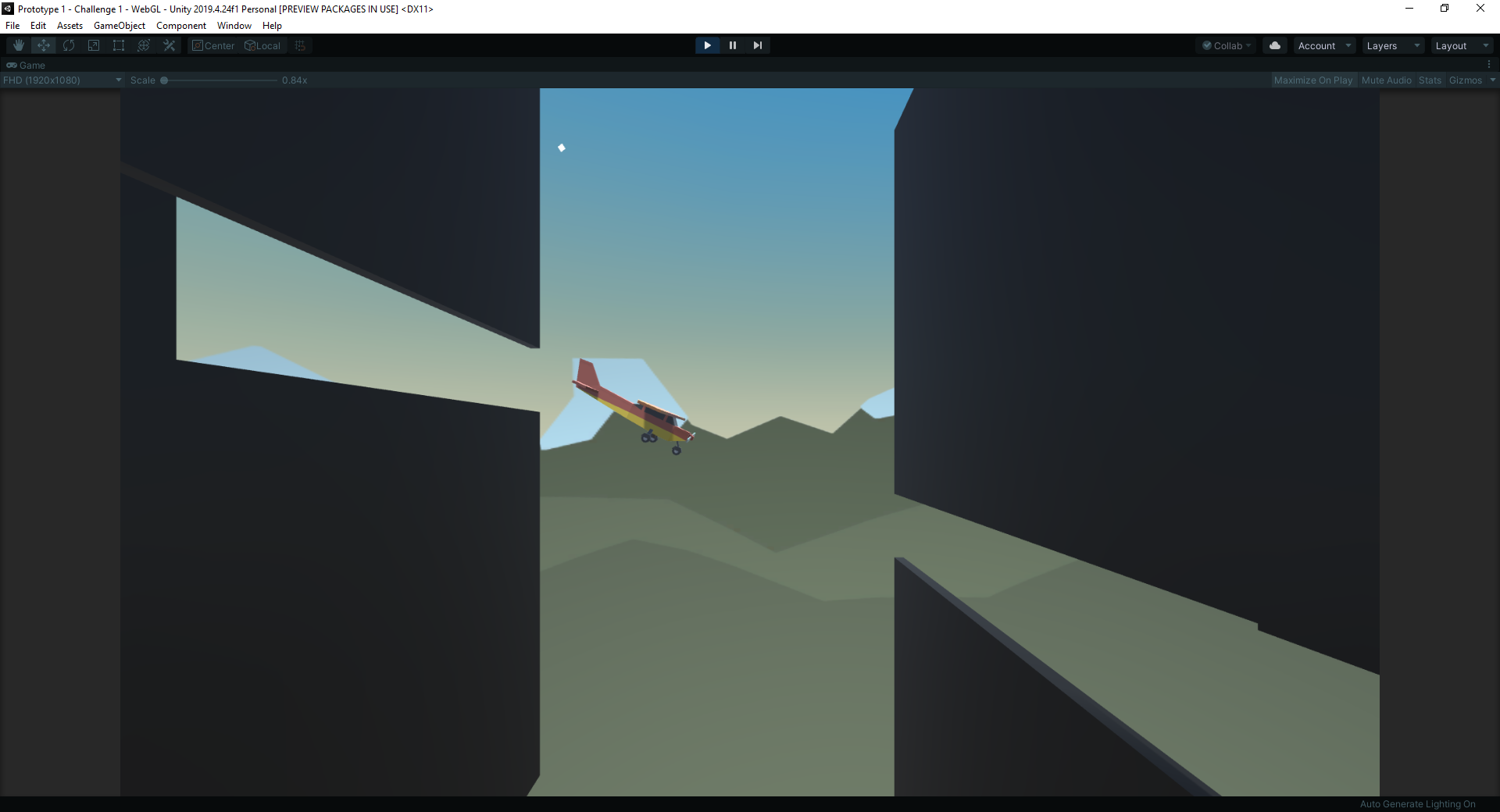Select the custom editor tools icon
This screenshot has height=812, width=1500.
(169, 45)
